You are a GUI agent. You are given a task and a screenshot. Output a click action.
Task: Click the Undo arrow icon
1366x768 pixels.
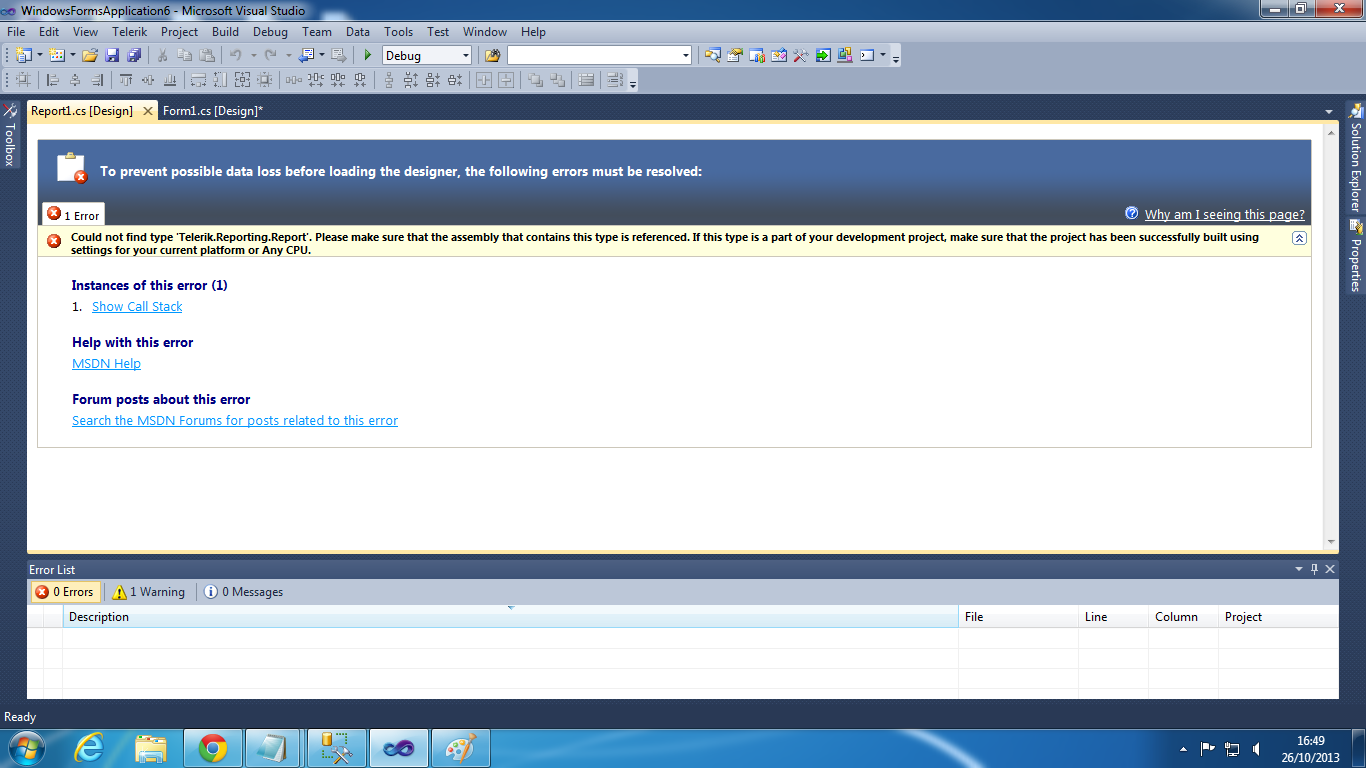(235, 56)
